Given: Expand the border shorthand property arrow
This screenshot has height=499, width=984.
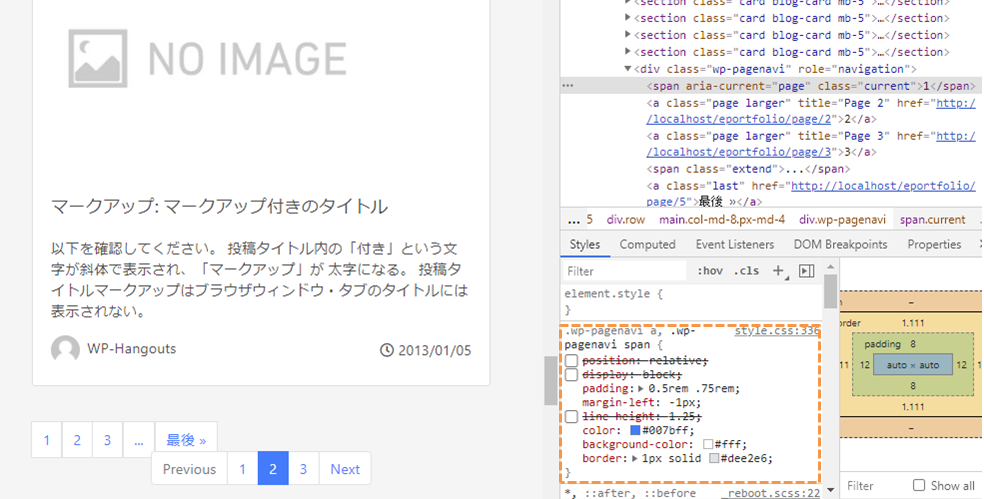Looking at the screenshot, I should point(633,459).
